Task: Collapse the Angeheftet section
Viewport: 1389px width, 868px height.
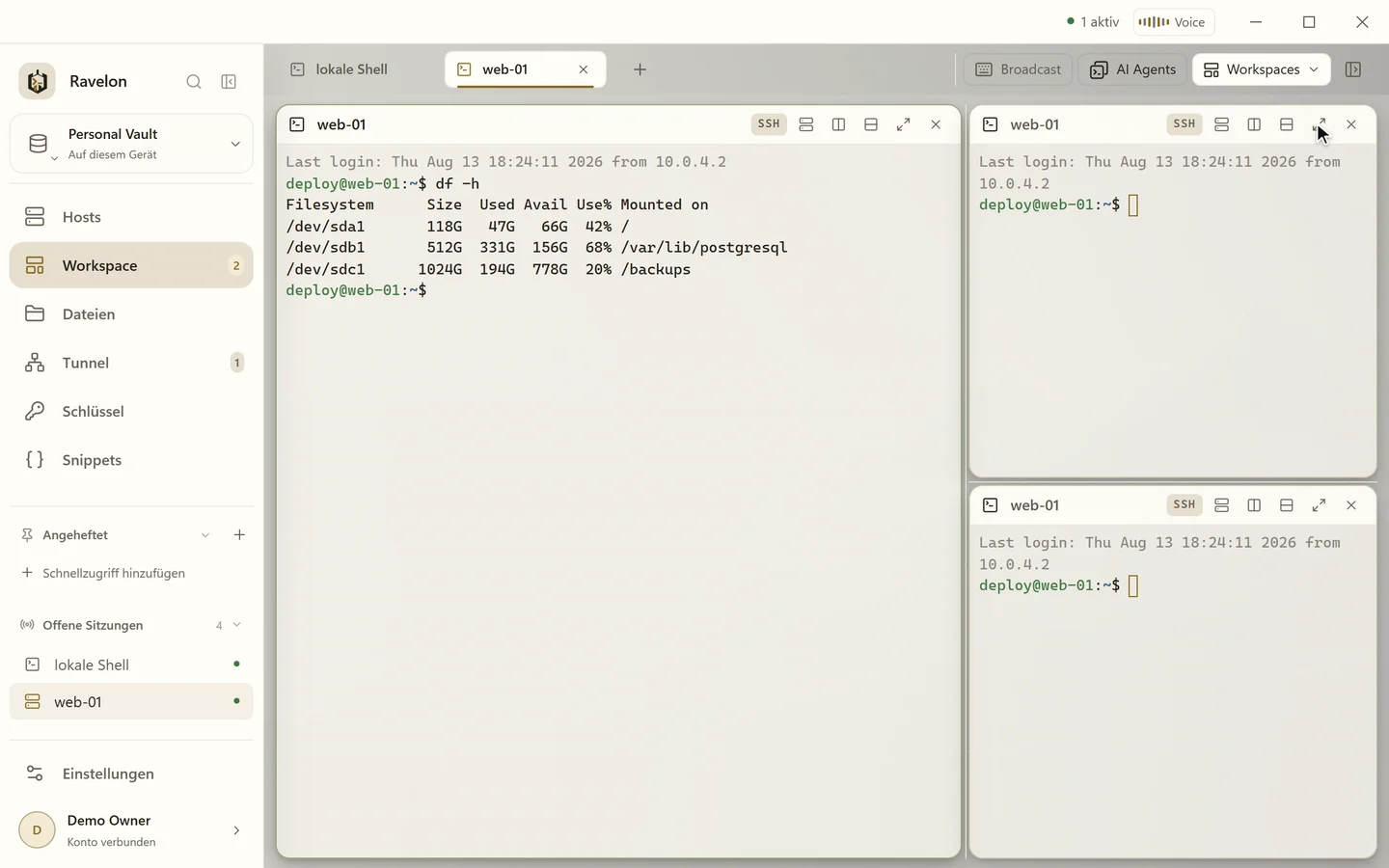Action: (x=204, y=535)
